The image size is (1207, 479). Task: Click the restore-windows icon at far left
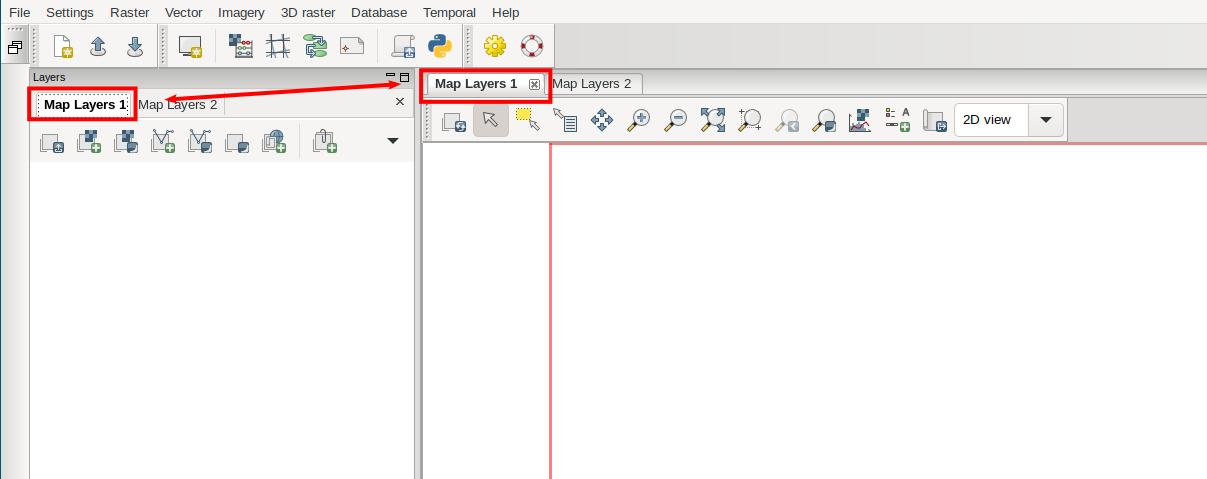point(15,47)
